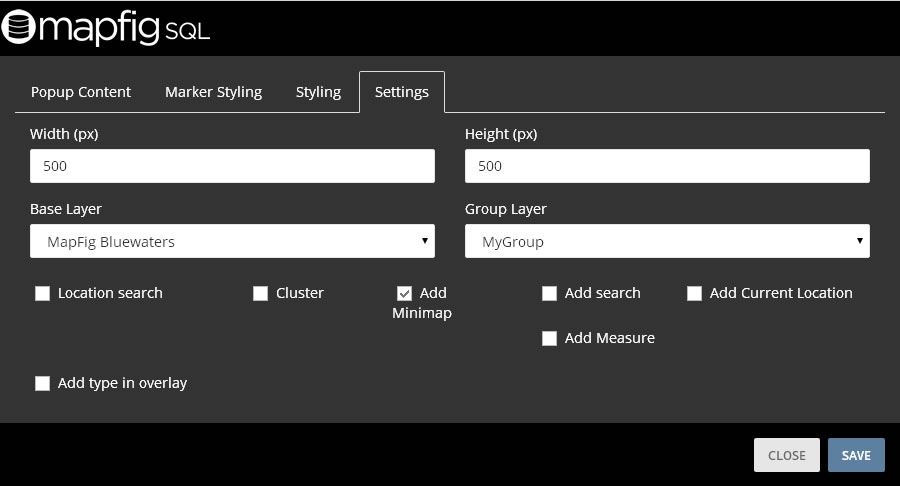The width and height of the screenshot is (900, 486).
Task: Select the Settings tab
Action: click(x=401, y=92)
